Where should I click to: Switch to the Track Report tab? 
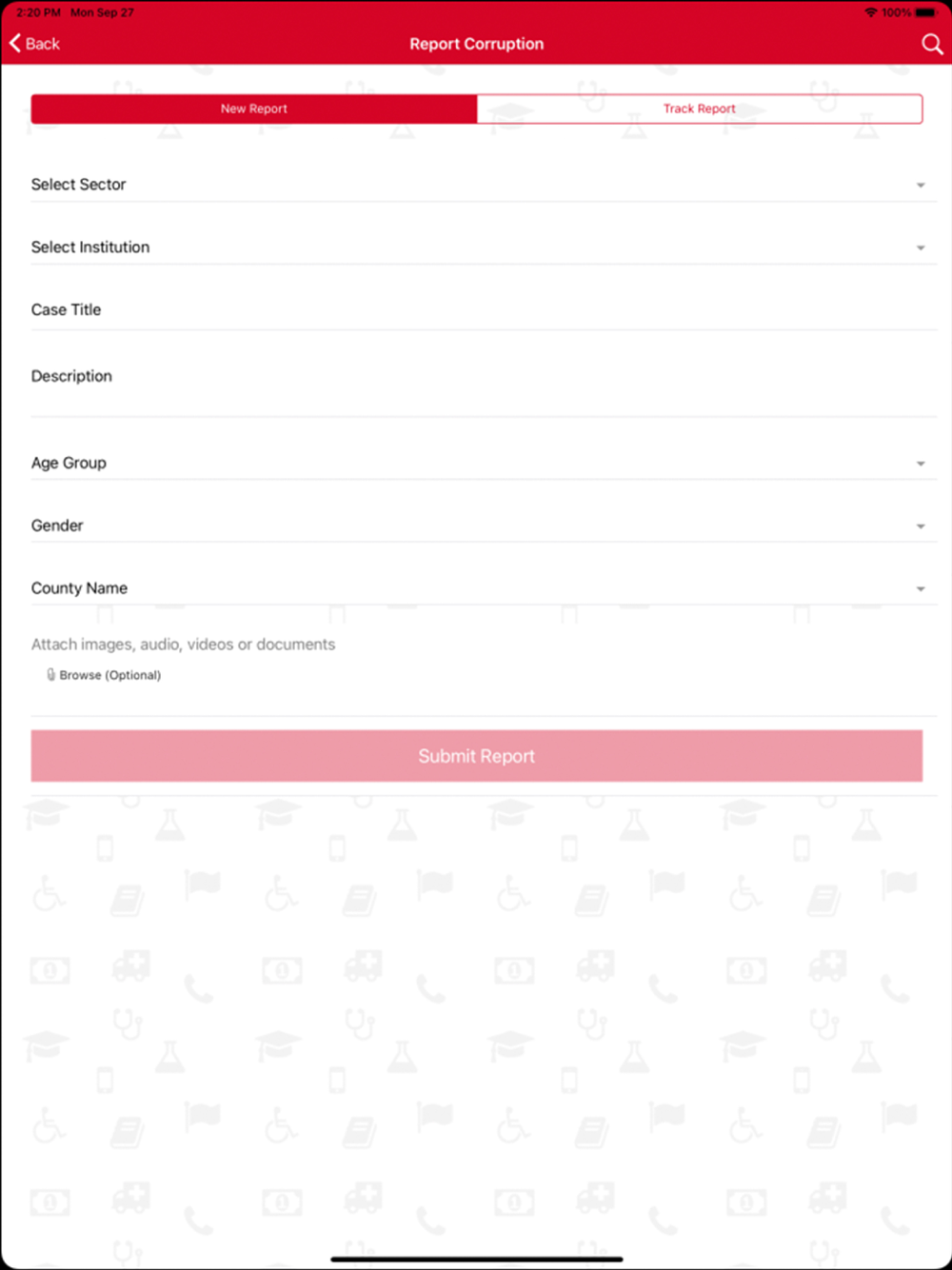(700, 109)
